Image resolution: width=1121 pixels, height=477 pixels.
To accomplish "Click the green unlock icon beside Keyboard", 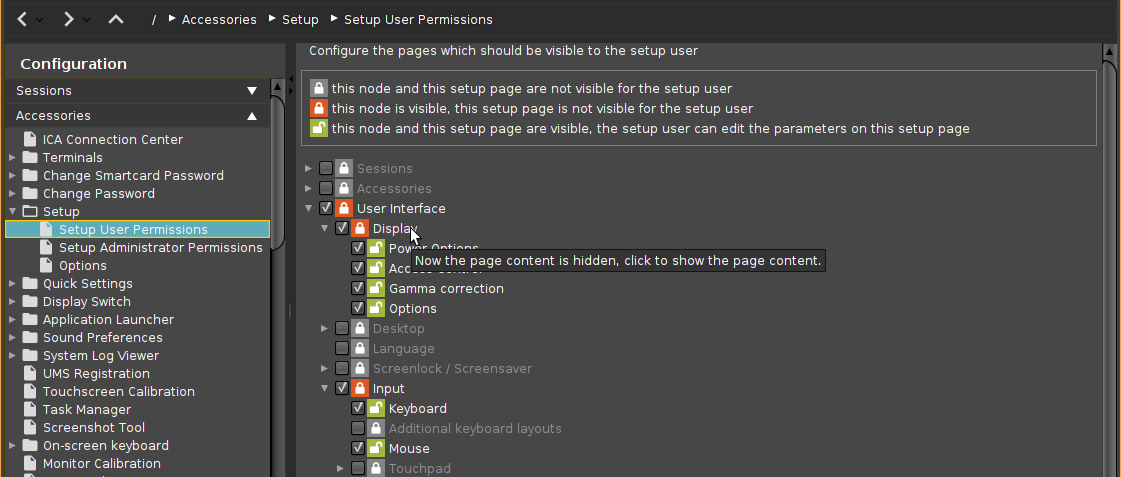I will pos(376,409).
